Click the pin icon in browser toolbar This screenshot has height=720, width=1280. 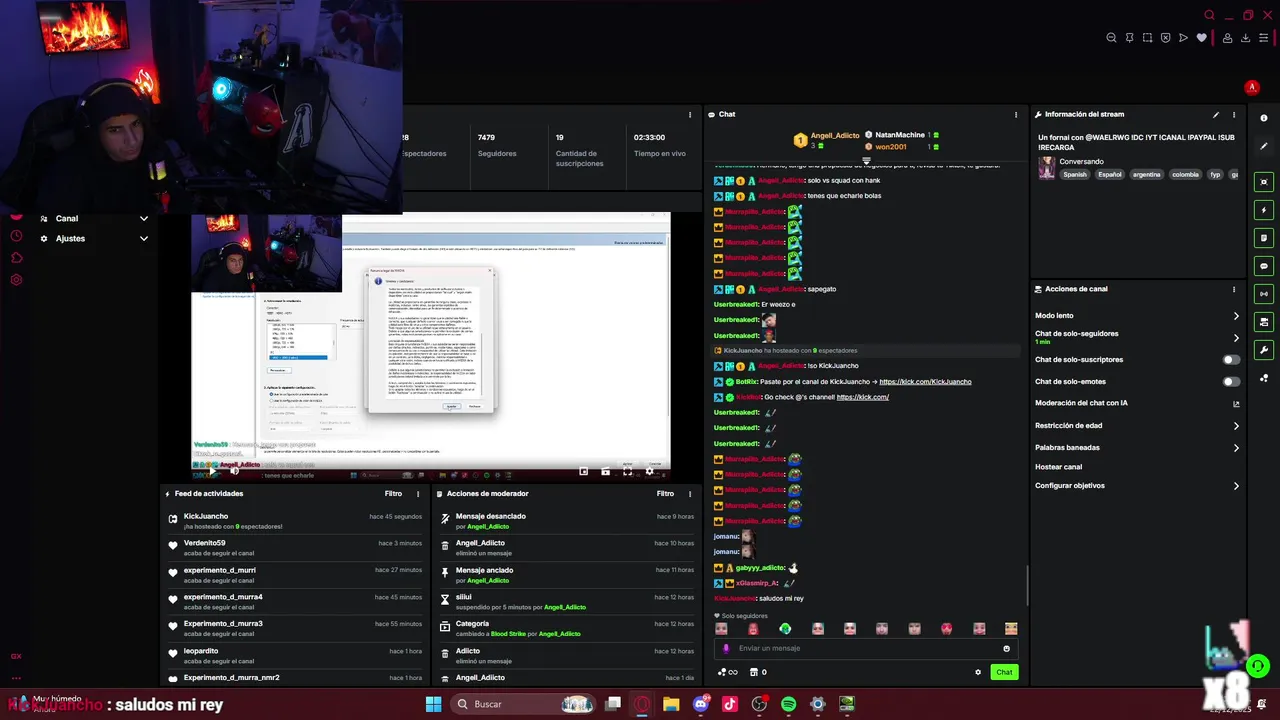[1129, 38]
